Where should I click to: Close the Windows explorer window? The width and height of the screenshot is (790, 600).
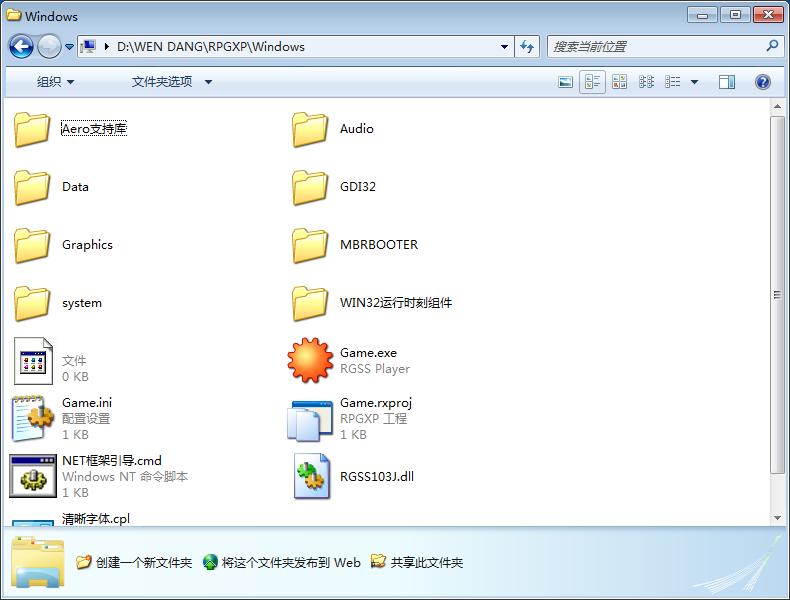[768, 15]
